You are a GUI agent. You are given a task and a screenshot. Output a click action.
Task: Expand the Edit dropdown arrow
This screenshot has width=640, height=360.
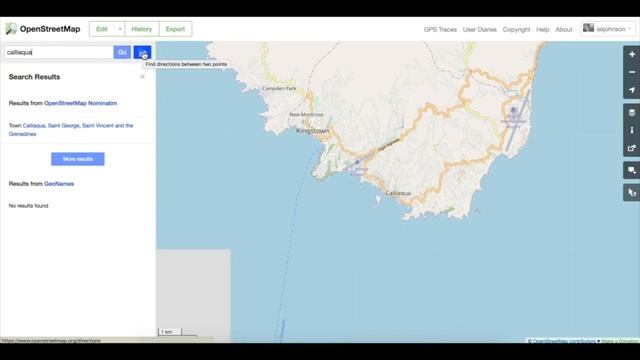(x=120, y=29)
